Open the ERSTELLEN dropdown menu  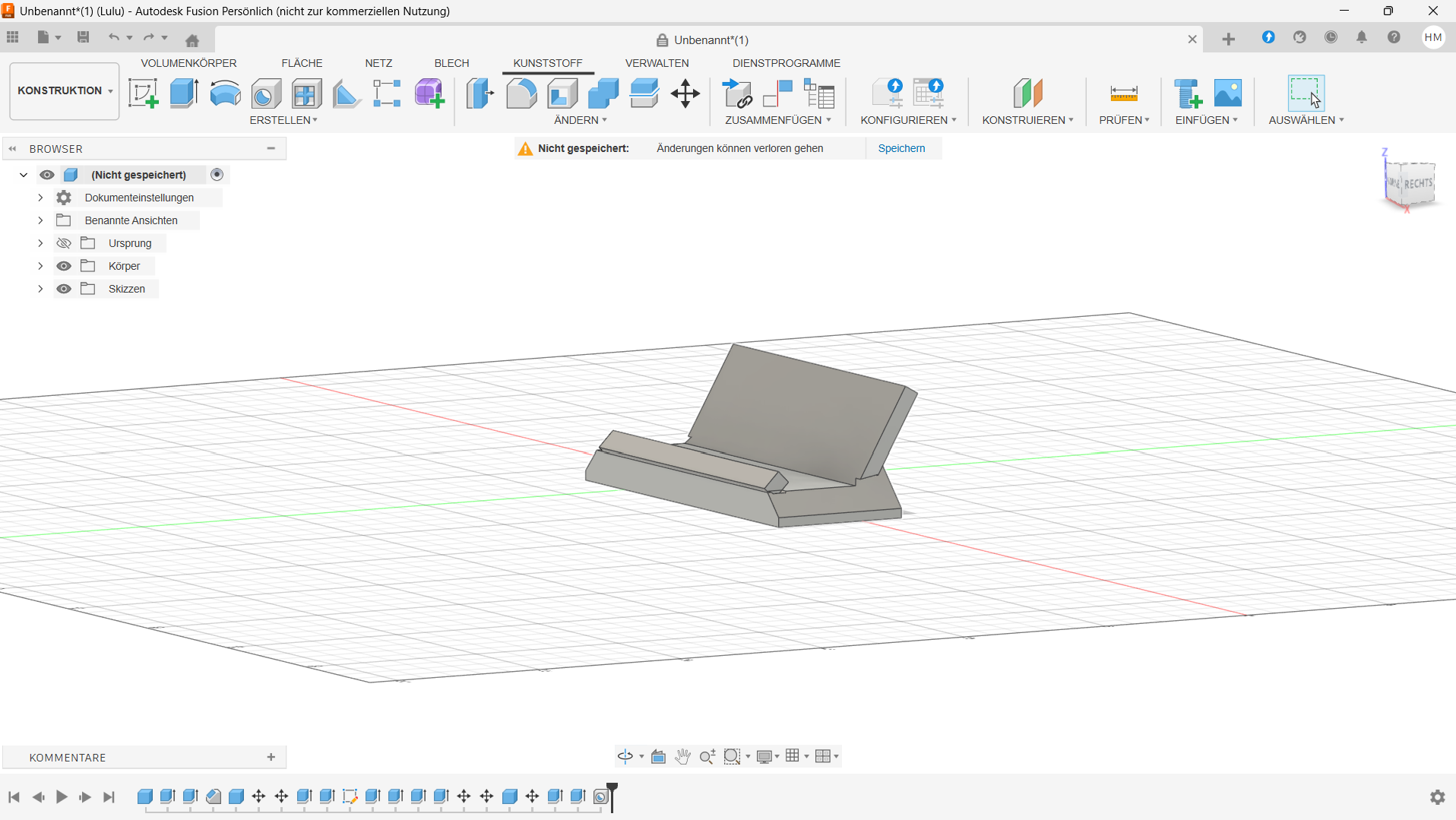(283, 120)
